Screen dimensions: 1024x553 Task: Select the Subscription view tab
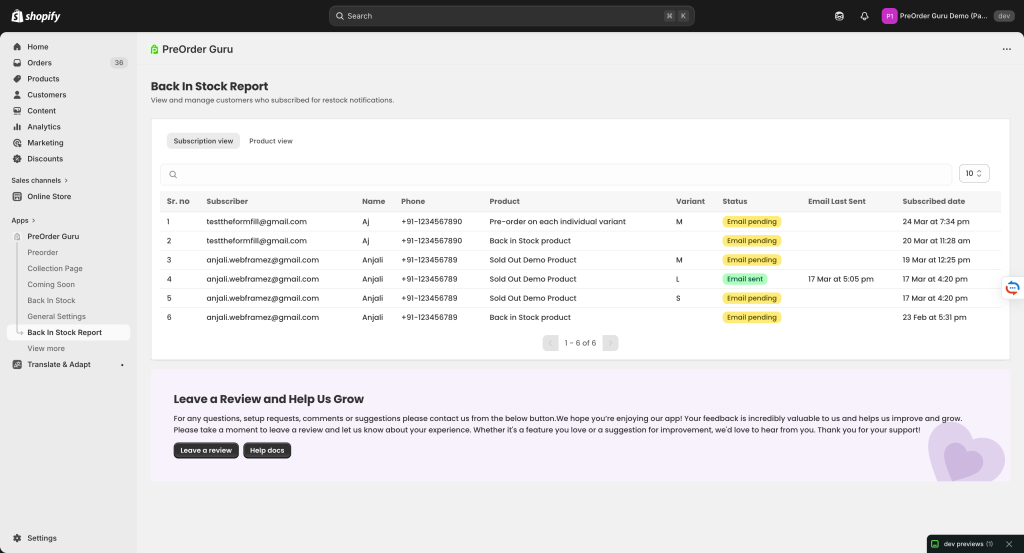(x=203, y=141)
